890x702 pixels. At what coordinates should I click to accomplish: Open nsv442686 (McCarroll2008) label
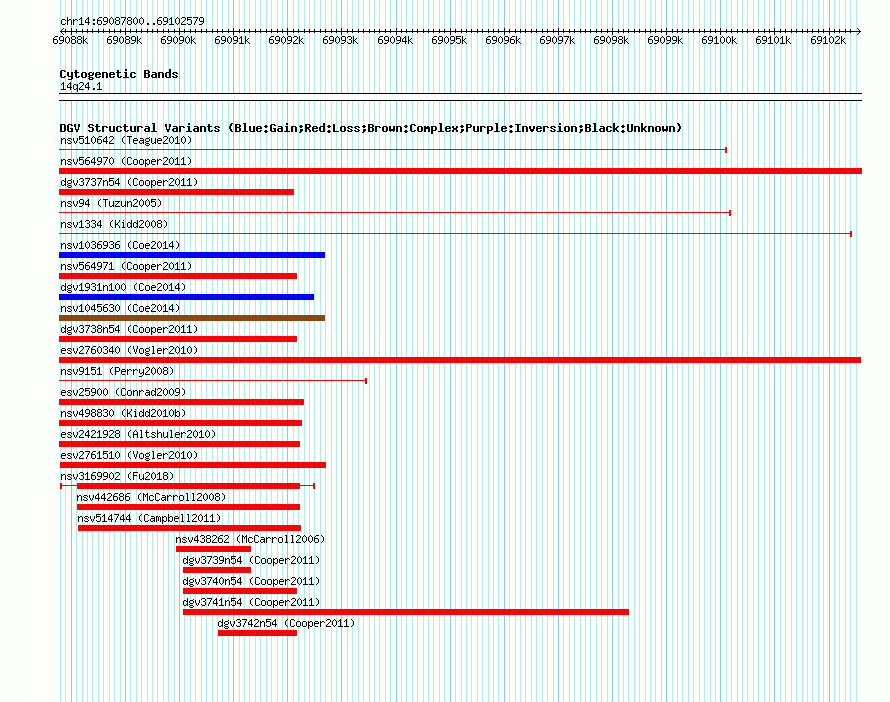tap(151, 497)
